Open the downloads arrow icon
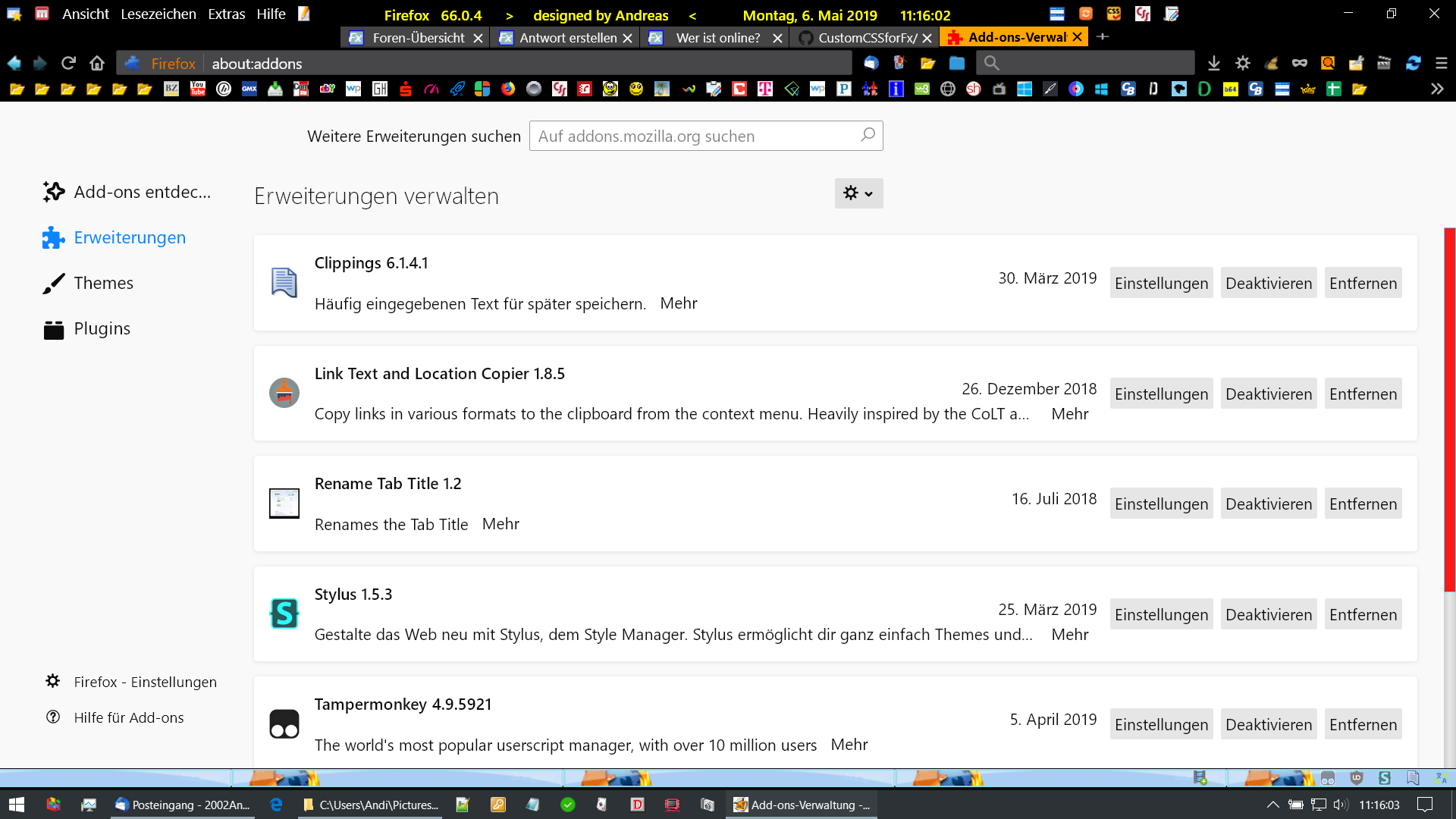This screenshot has width=1456, height=819. pos(1213,64)
